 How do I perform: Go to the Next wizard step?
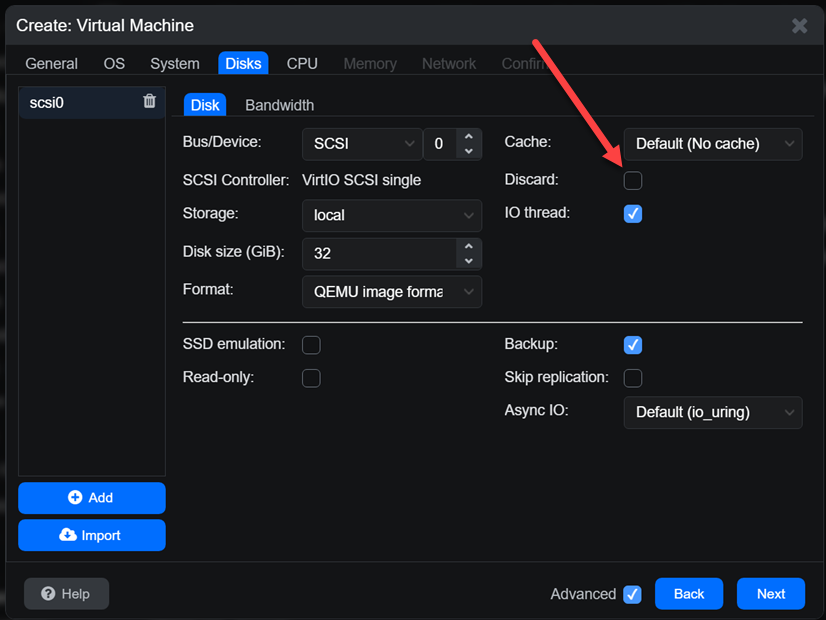[771, 594]
